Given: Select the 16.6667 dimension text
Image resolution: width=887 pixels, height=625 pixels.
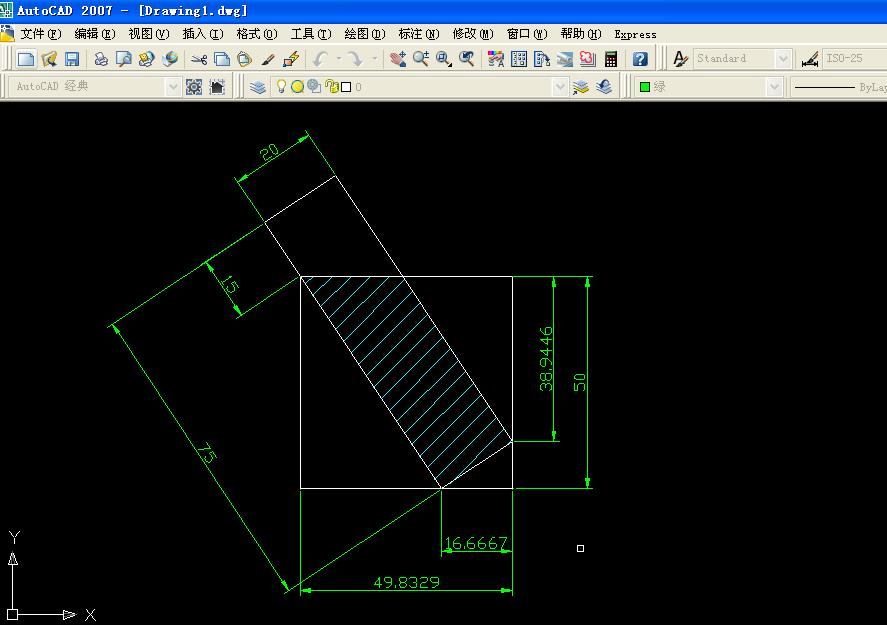Looking at the screenshot, I should coord(476,544).
